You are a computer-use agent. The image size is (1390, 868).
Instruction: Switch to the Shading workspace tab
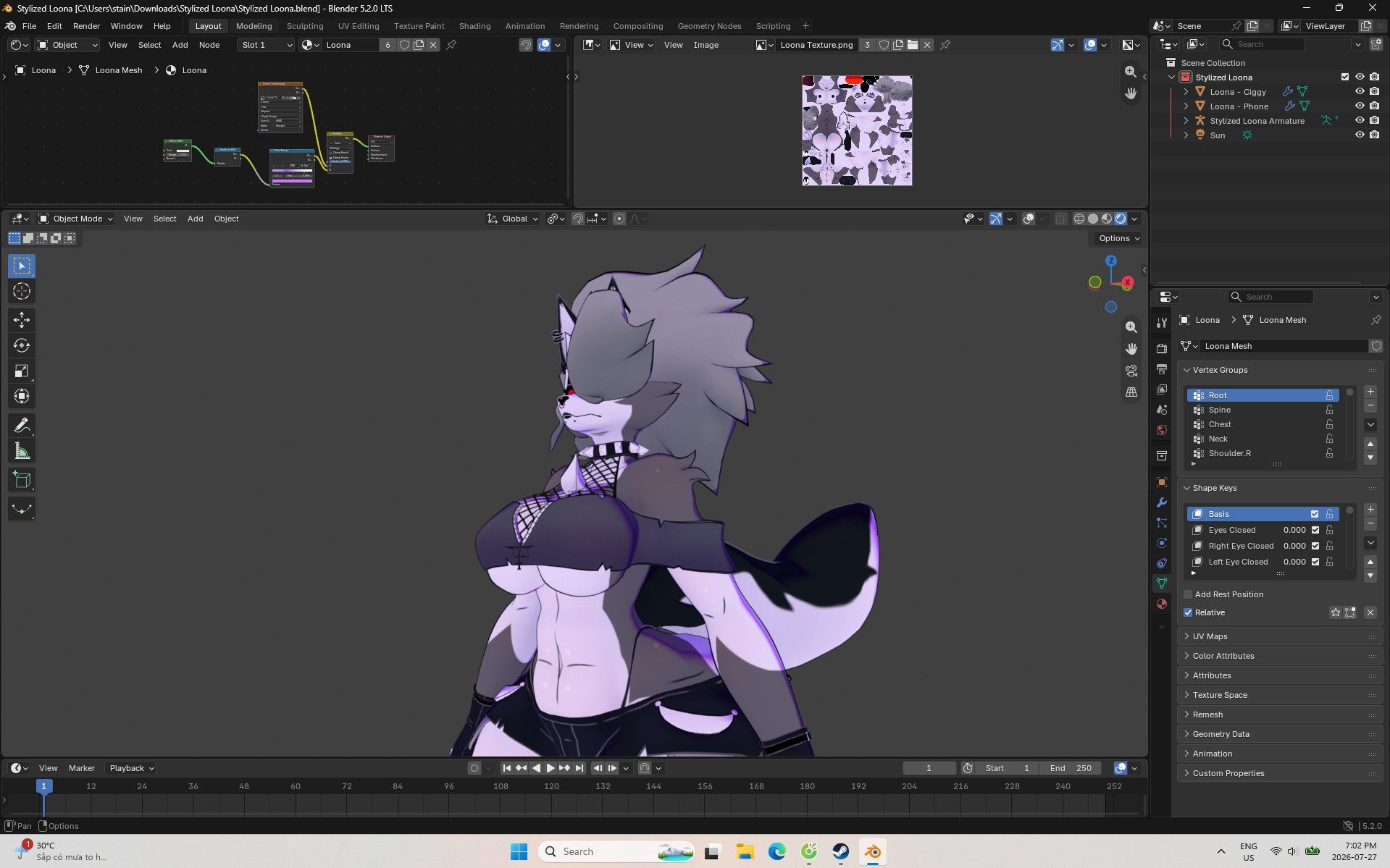coord(474,26)
